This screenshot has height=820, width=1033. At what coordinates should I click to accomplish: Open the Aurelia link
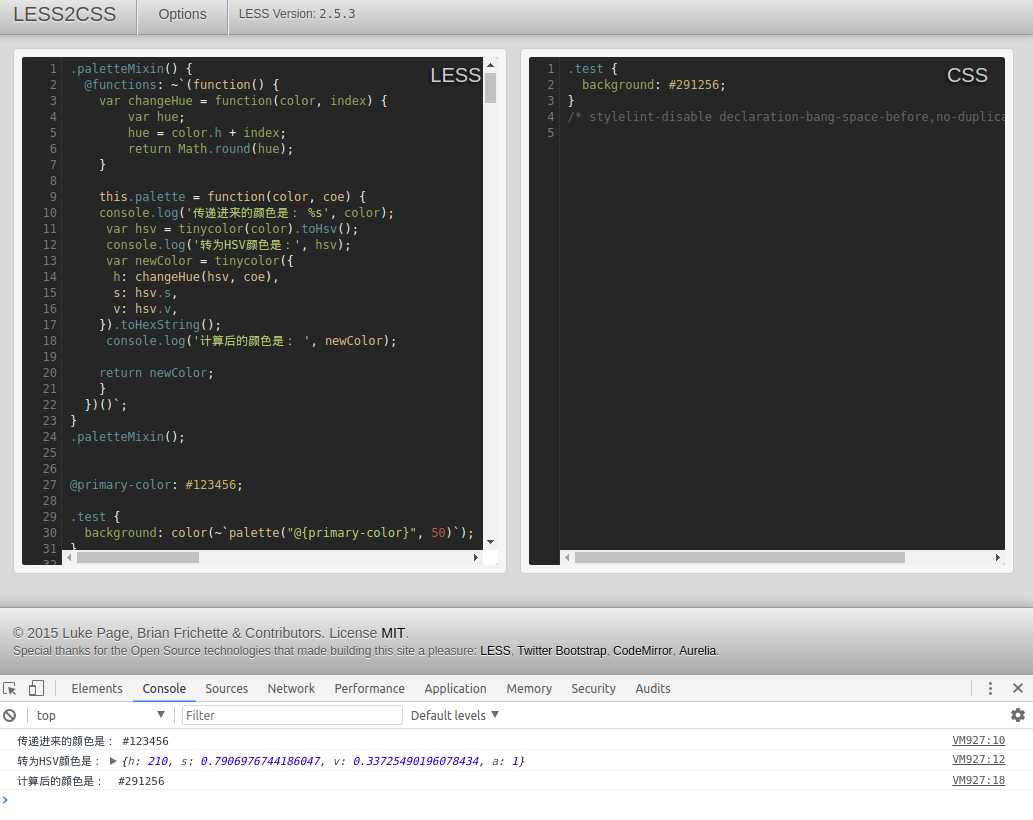click(x=698, y=651)
